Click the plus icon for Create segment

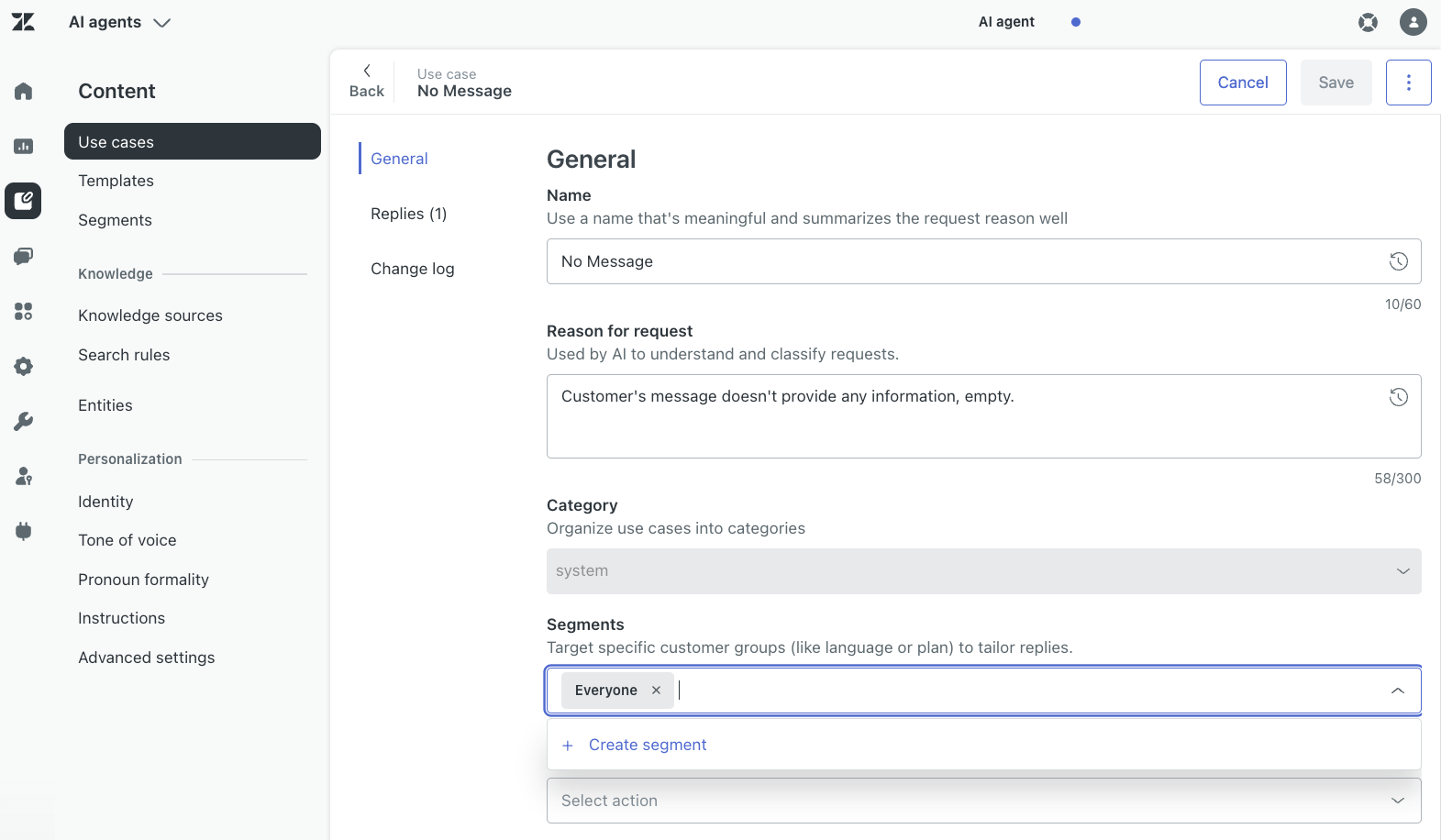pos(568,746)
